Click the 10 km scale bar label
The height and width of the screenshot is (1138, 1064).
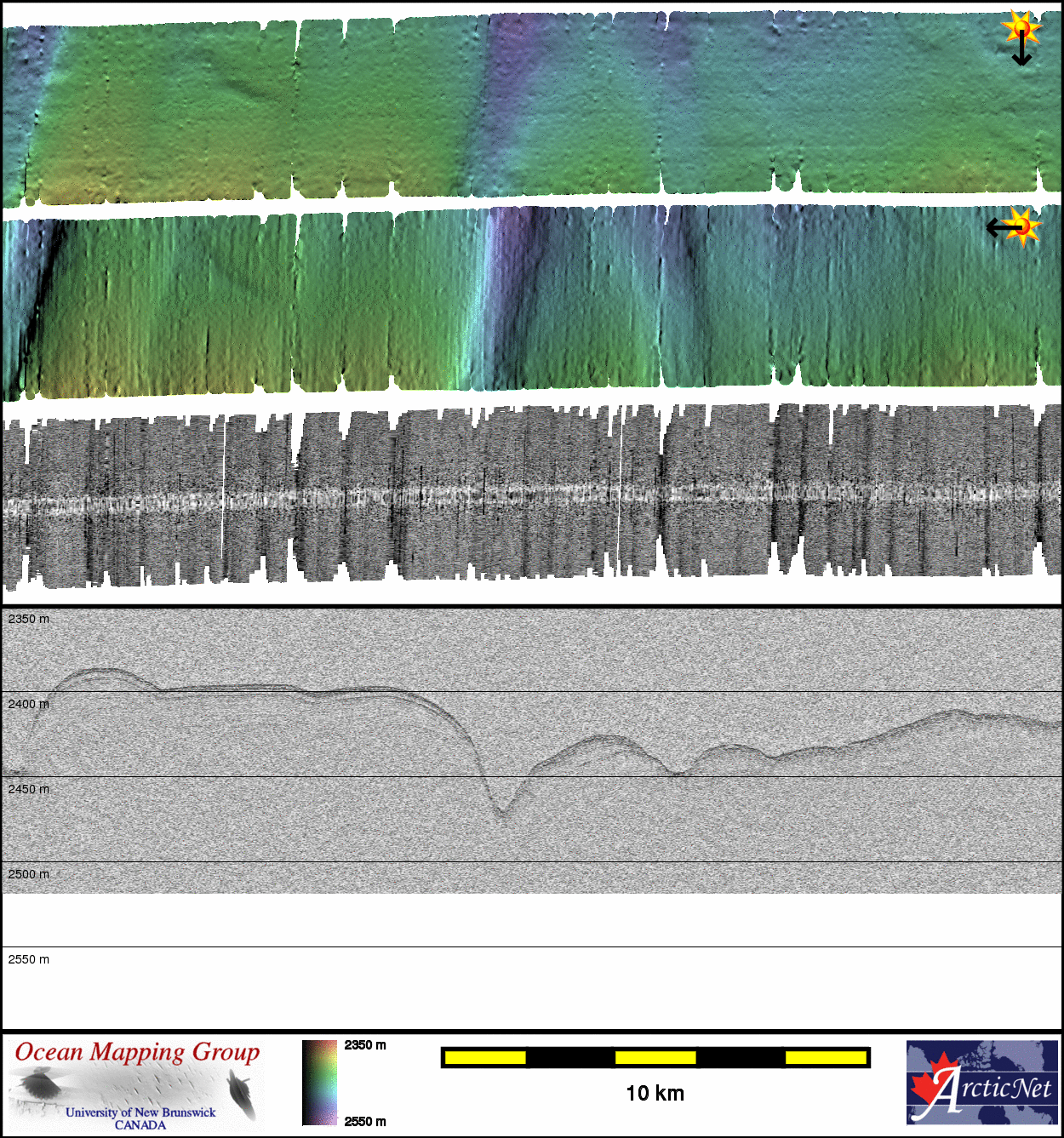tap(655, 1094)
